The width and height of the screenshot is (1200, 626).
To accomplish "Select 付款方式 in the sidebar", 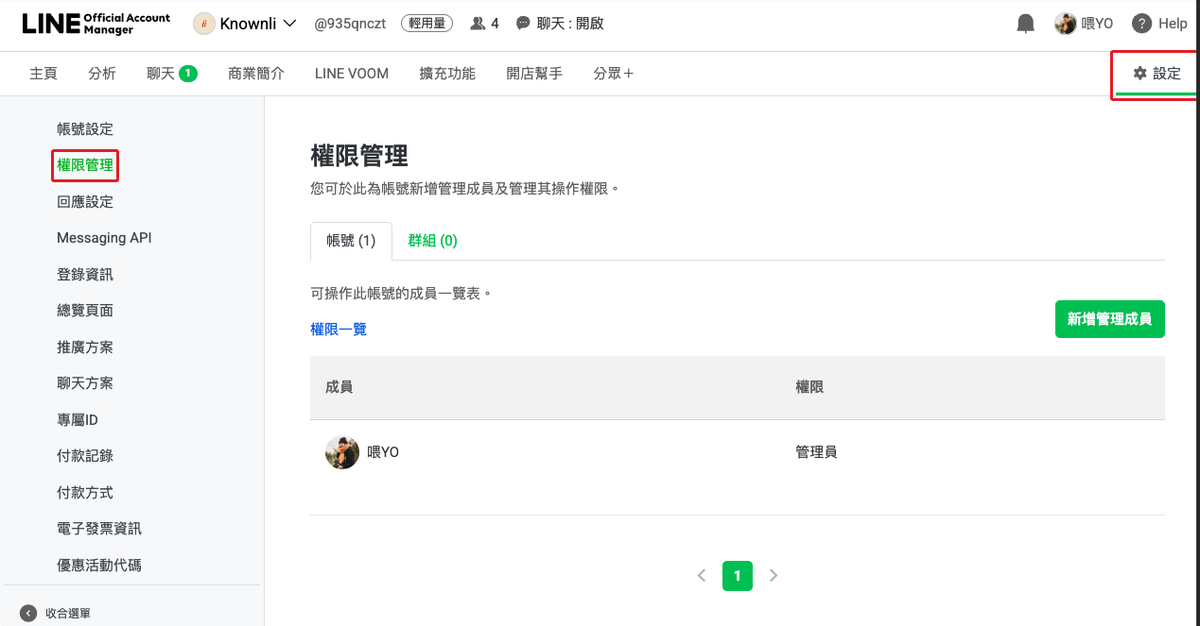I will (85, 492).
